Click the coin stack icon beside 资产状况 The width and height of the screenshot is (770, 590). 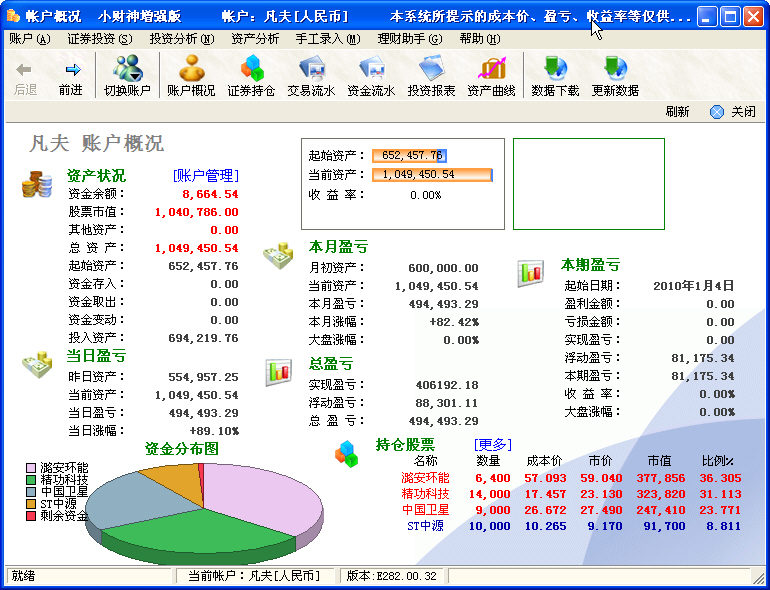point(37,185)
